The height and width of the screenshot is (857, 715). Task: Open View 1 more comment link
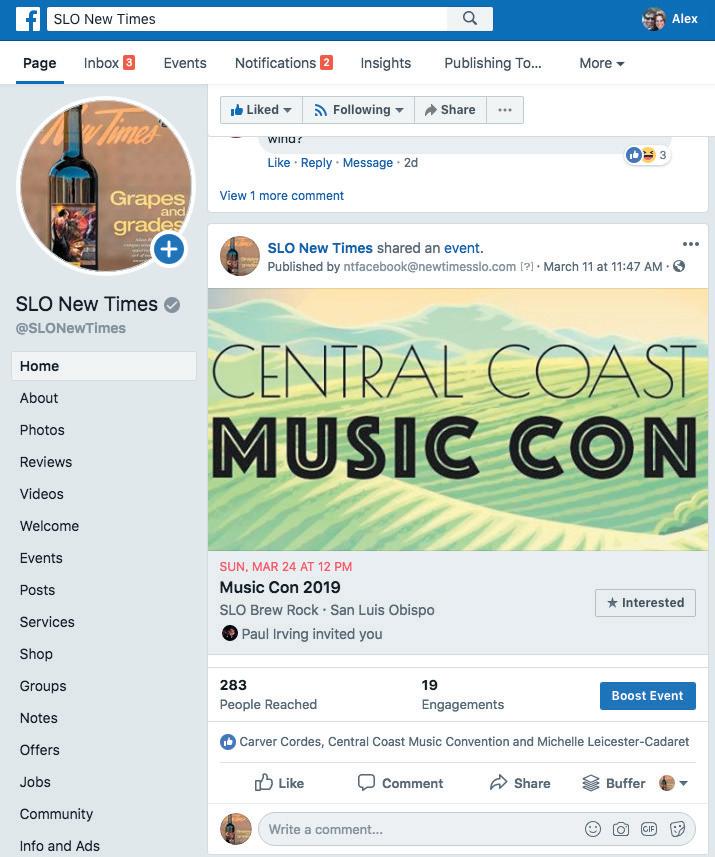click(282, 196)
